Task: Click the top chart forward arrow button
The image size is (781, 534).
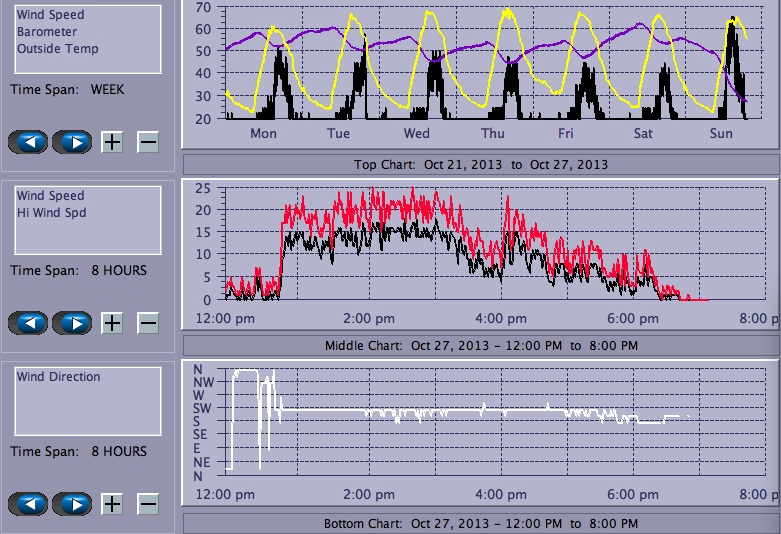Action: 73,141
